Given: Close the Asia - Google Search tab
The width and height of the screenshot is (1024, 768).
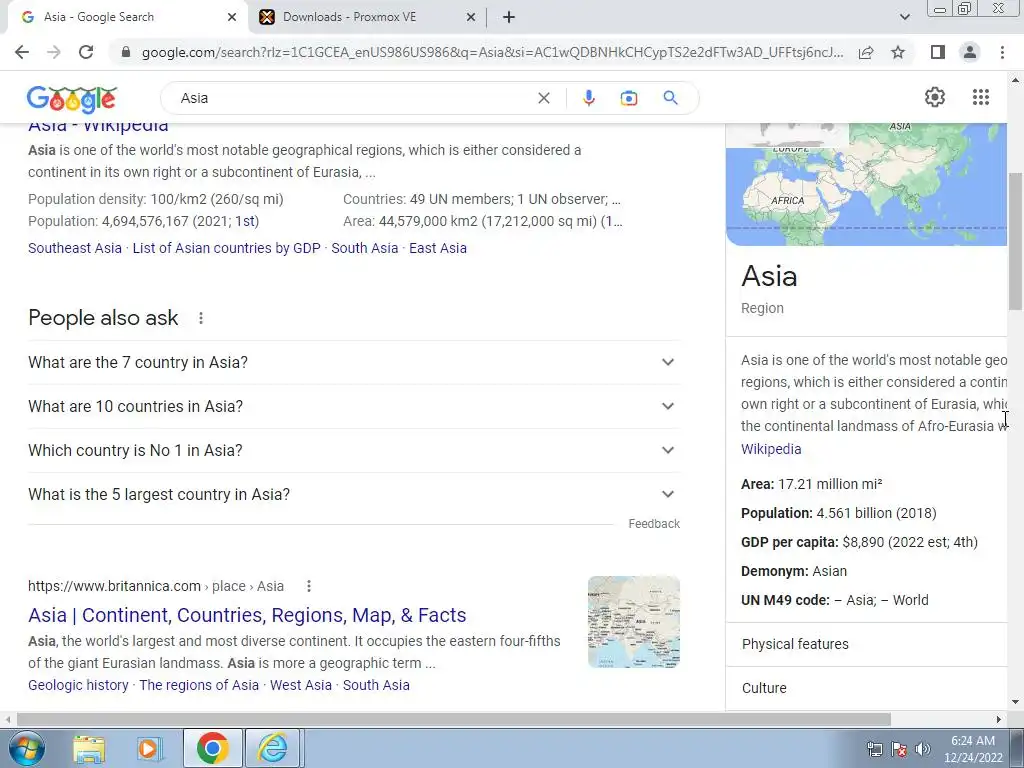Looking at the screenshot, I should coord(232,17).
